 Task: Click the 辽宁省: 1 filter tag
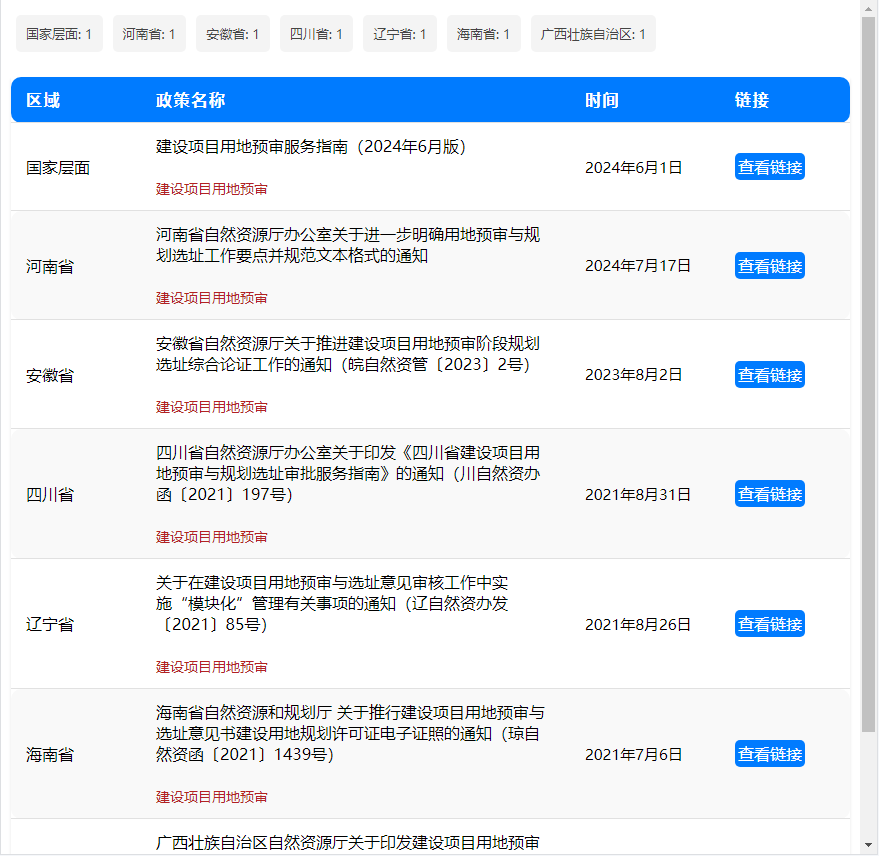coord(400,34)
